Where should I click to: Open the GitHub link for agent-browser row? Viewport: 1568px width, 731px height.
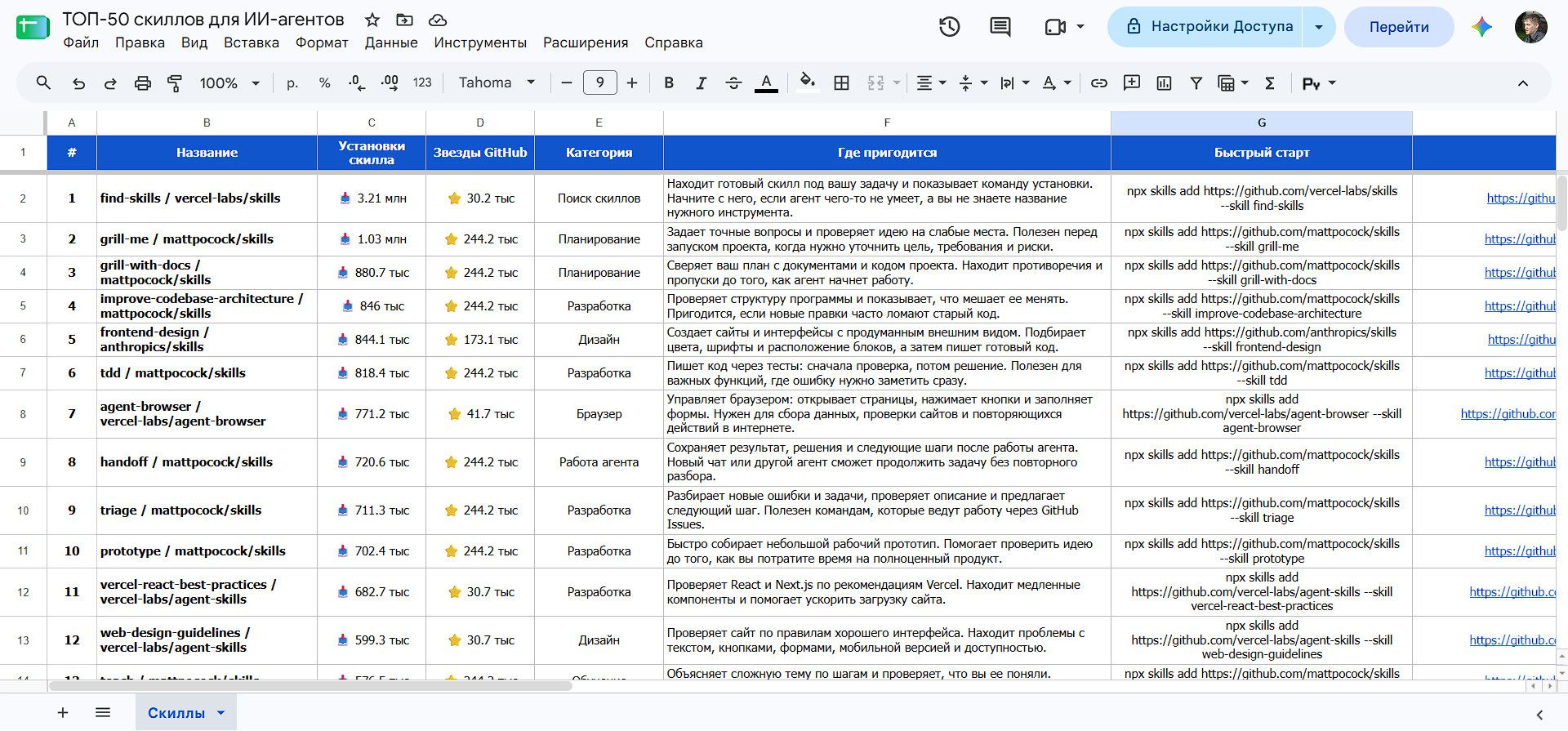1508,414
